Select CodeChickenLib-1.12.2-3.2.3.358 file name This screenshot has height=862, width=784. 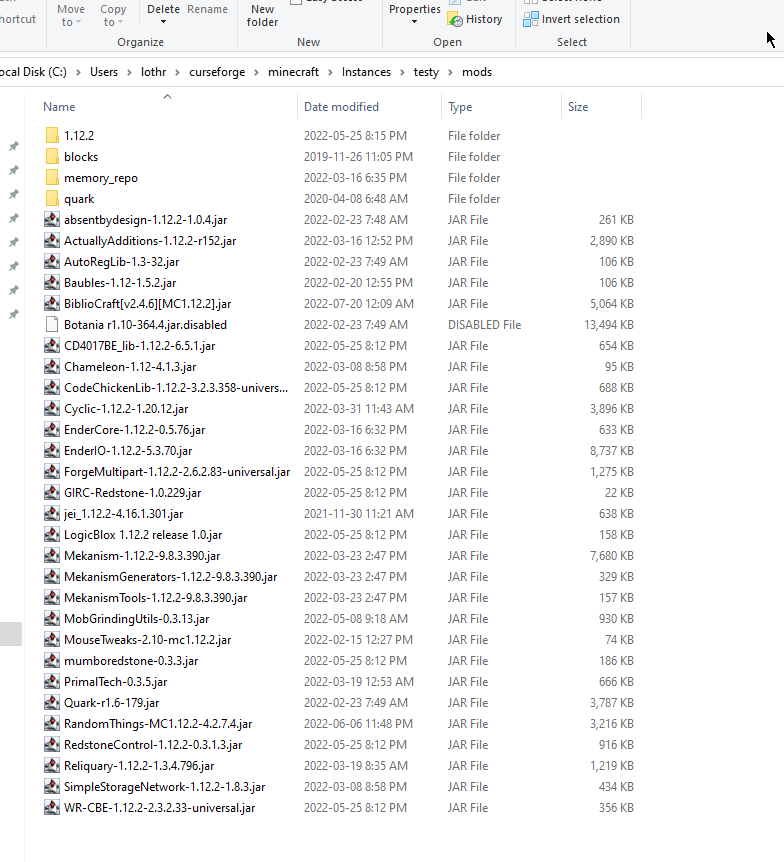176,388
